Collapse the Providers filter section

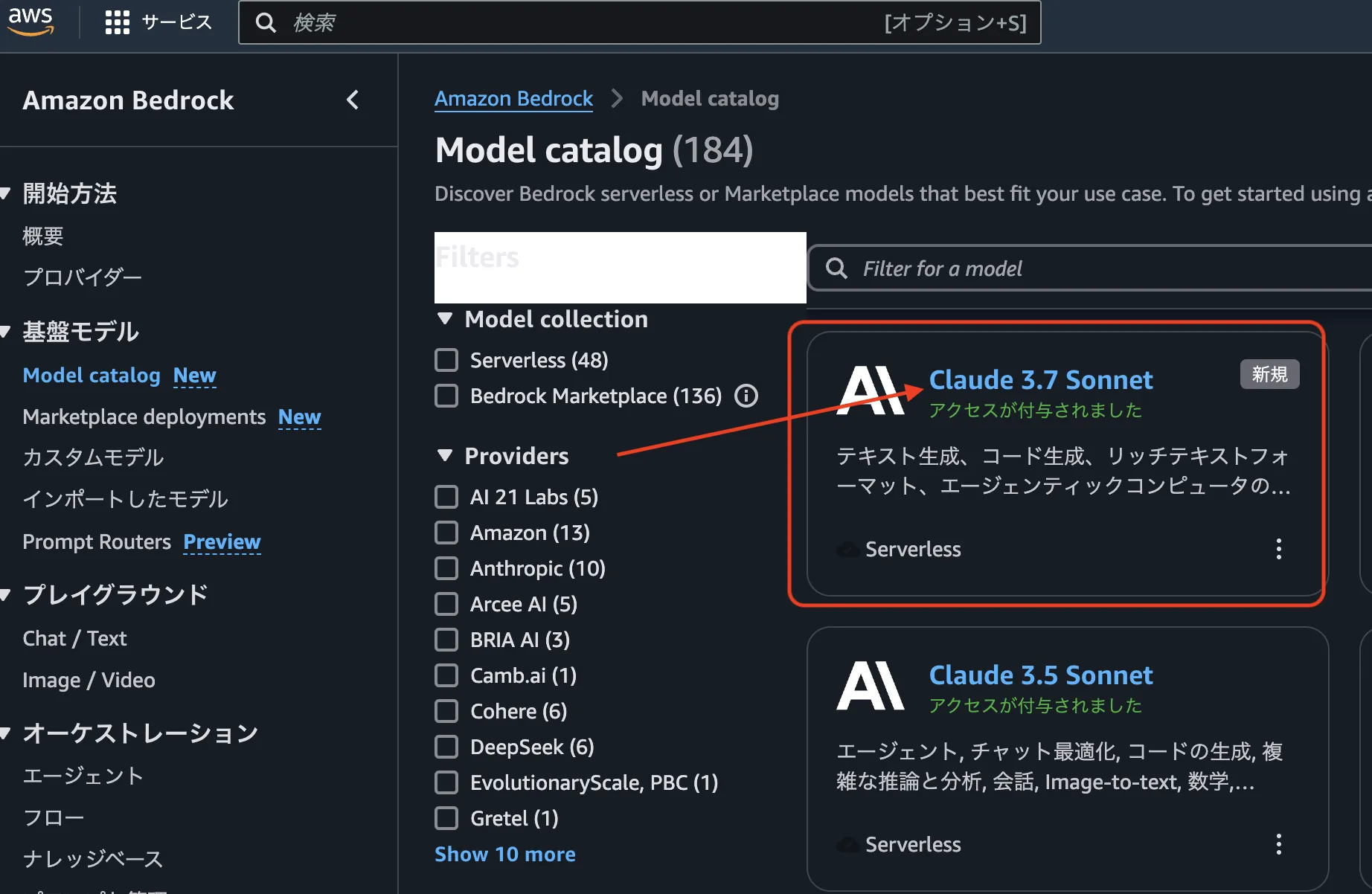coord(445,456)
